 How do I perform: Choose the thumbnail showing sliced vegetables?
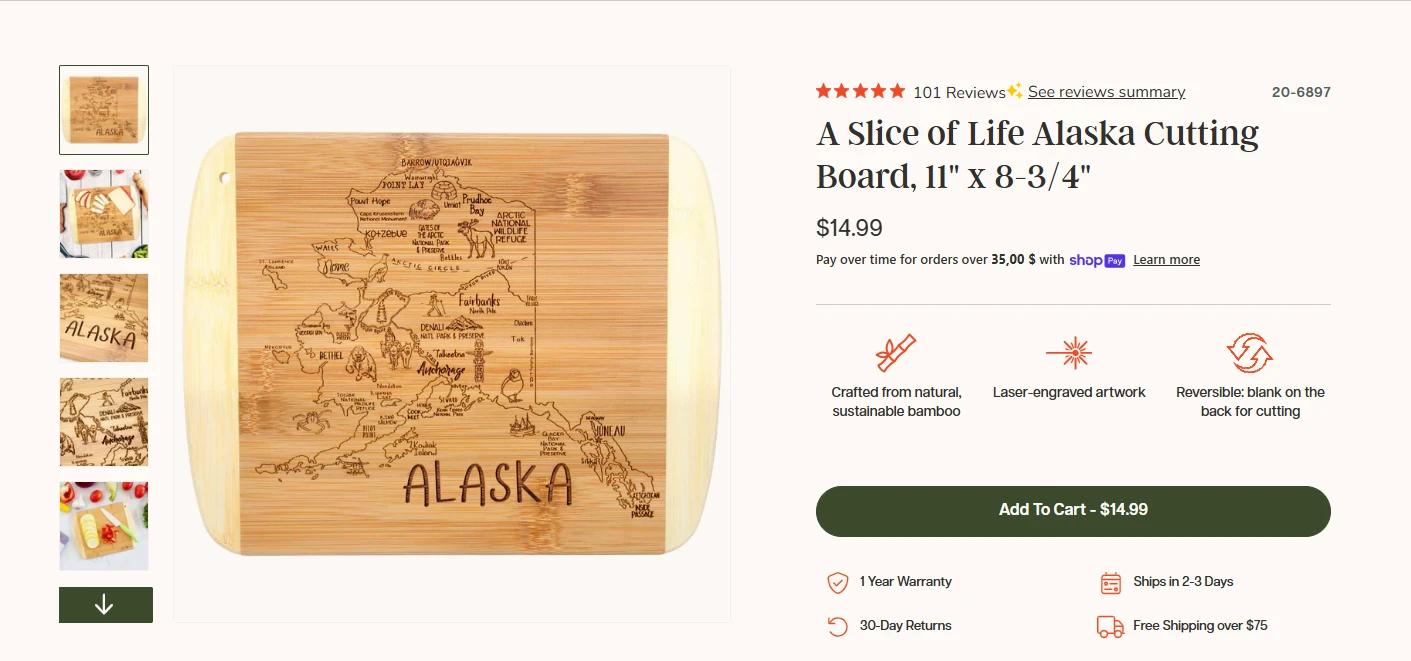(x=104, y=526)
